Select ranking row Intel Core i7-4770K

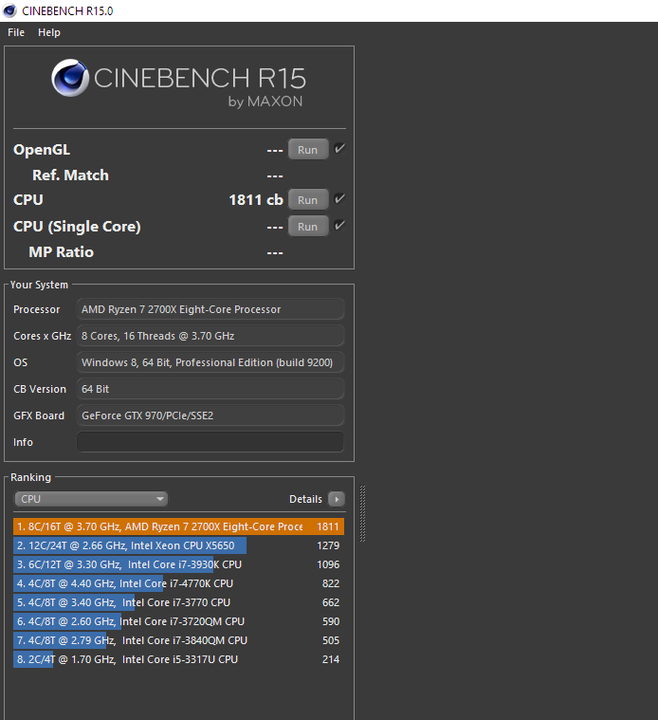pos(179,584)
